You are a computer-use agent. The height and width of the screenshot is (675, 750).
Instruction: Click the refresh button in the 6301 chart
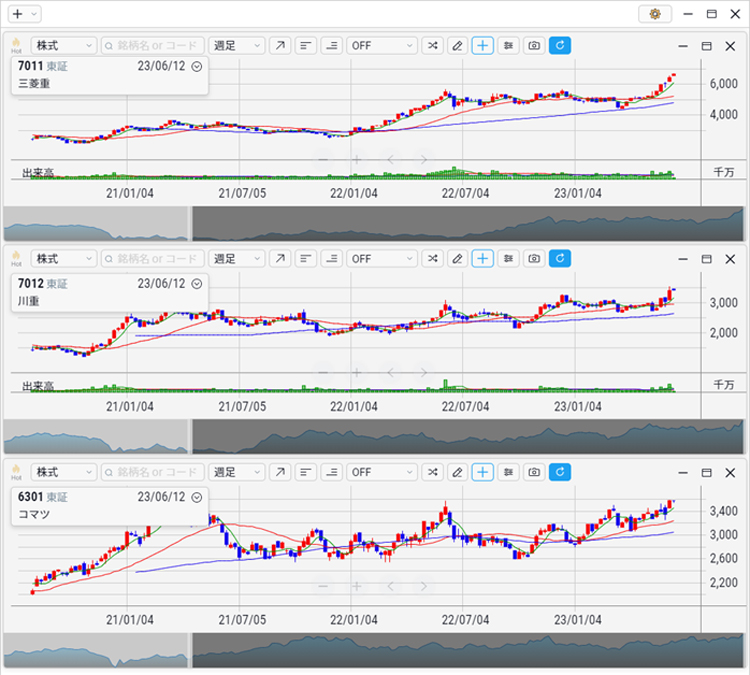(x=560, y=472)
